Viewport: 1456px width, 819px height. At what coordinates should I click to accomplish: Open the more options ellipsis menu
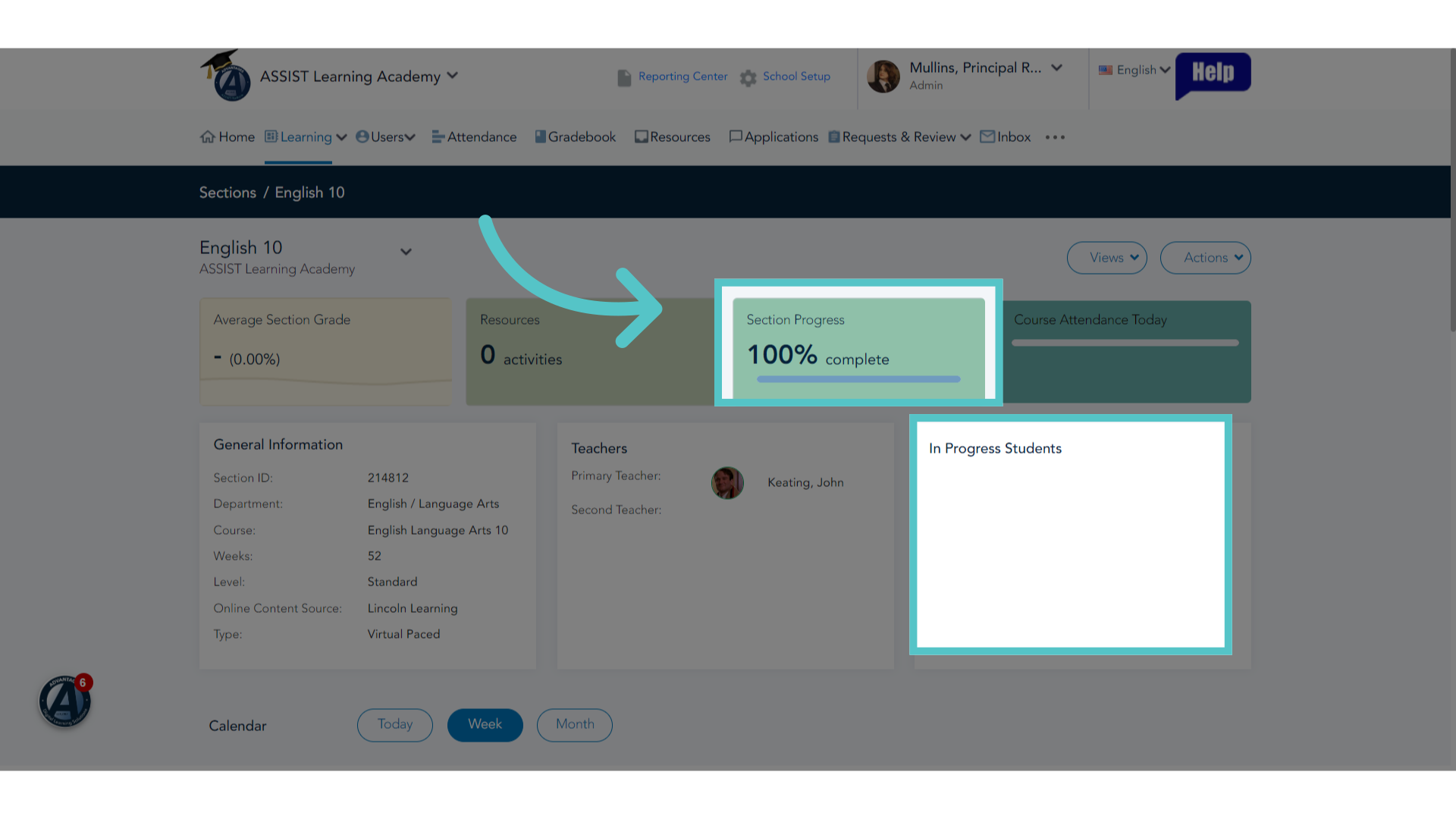[x=1055, y=137]
